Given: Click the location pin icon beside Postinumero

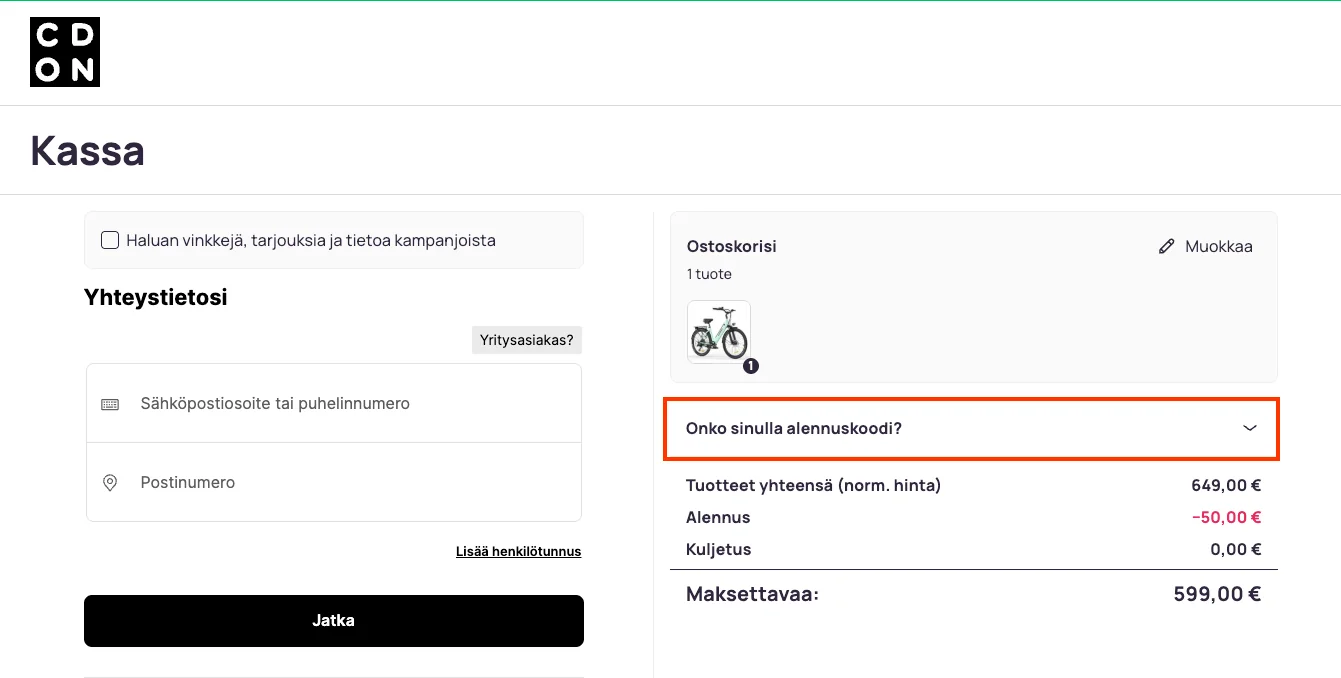Looking at the screenshot, I should [110, 483].
